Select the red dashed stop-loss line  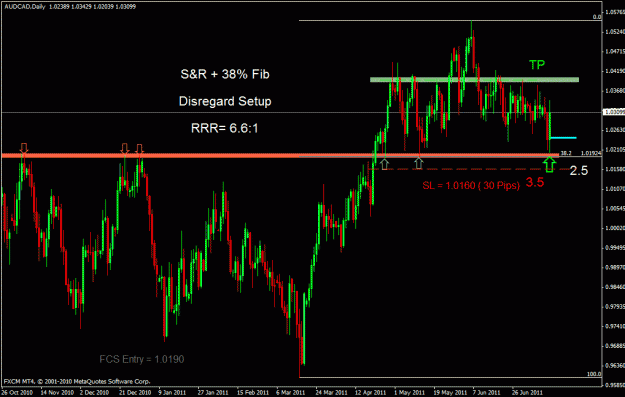(x=470, y=169)
